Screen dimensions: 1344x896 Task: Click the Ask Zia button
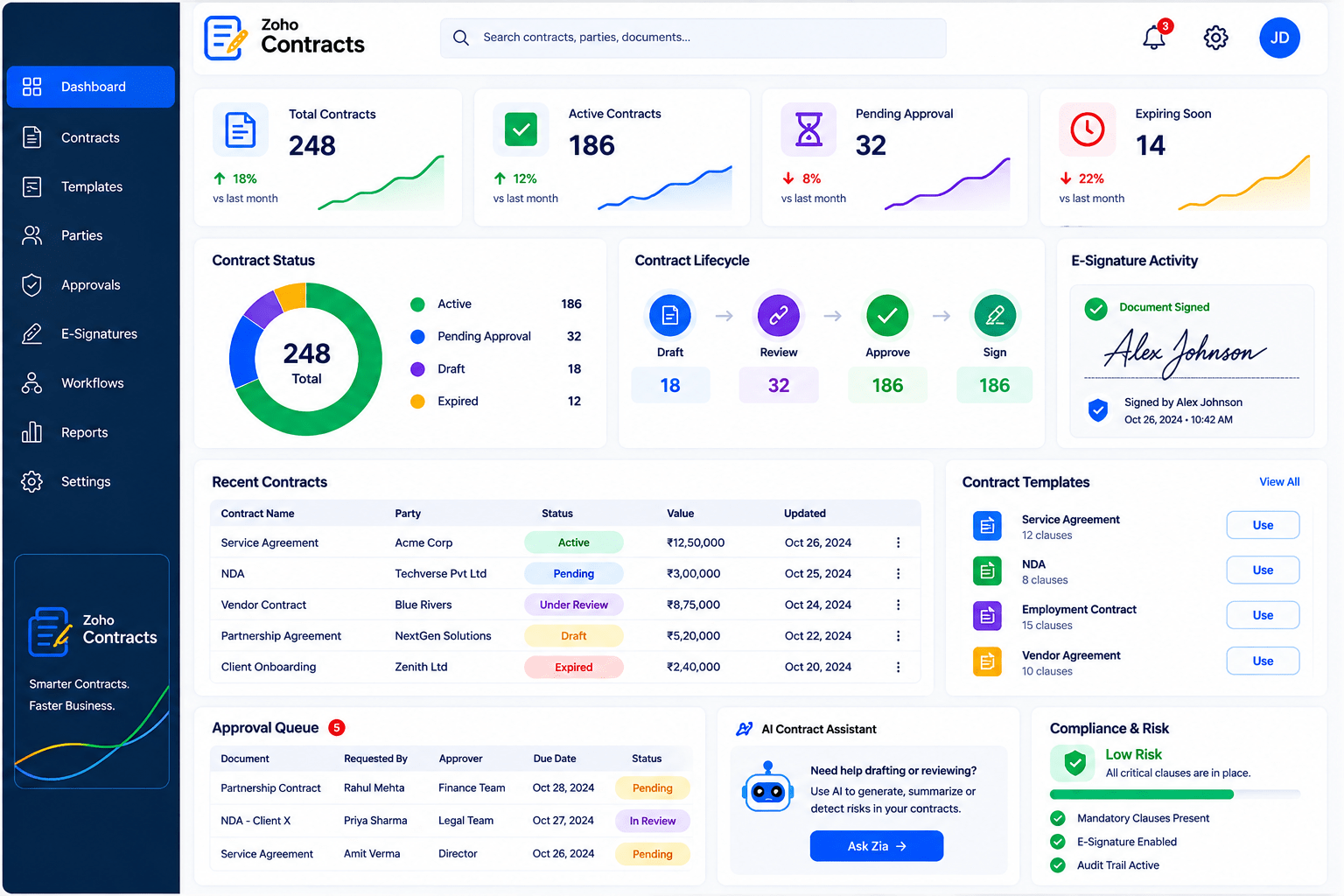tap(877, 846)
